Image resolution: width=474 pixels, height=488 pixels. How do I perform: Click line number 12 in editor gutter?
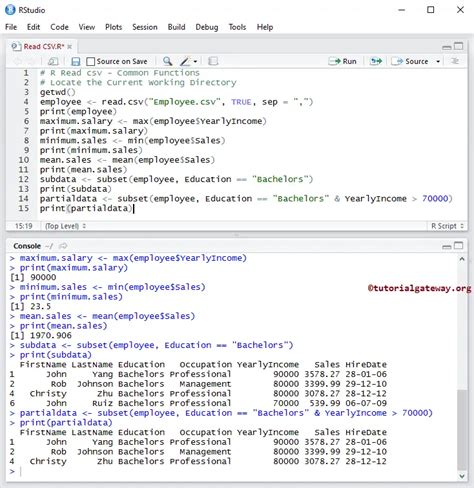24,179
